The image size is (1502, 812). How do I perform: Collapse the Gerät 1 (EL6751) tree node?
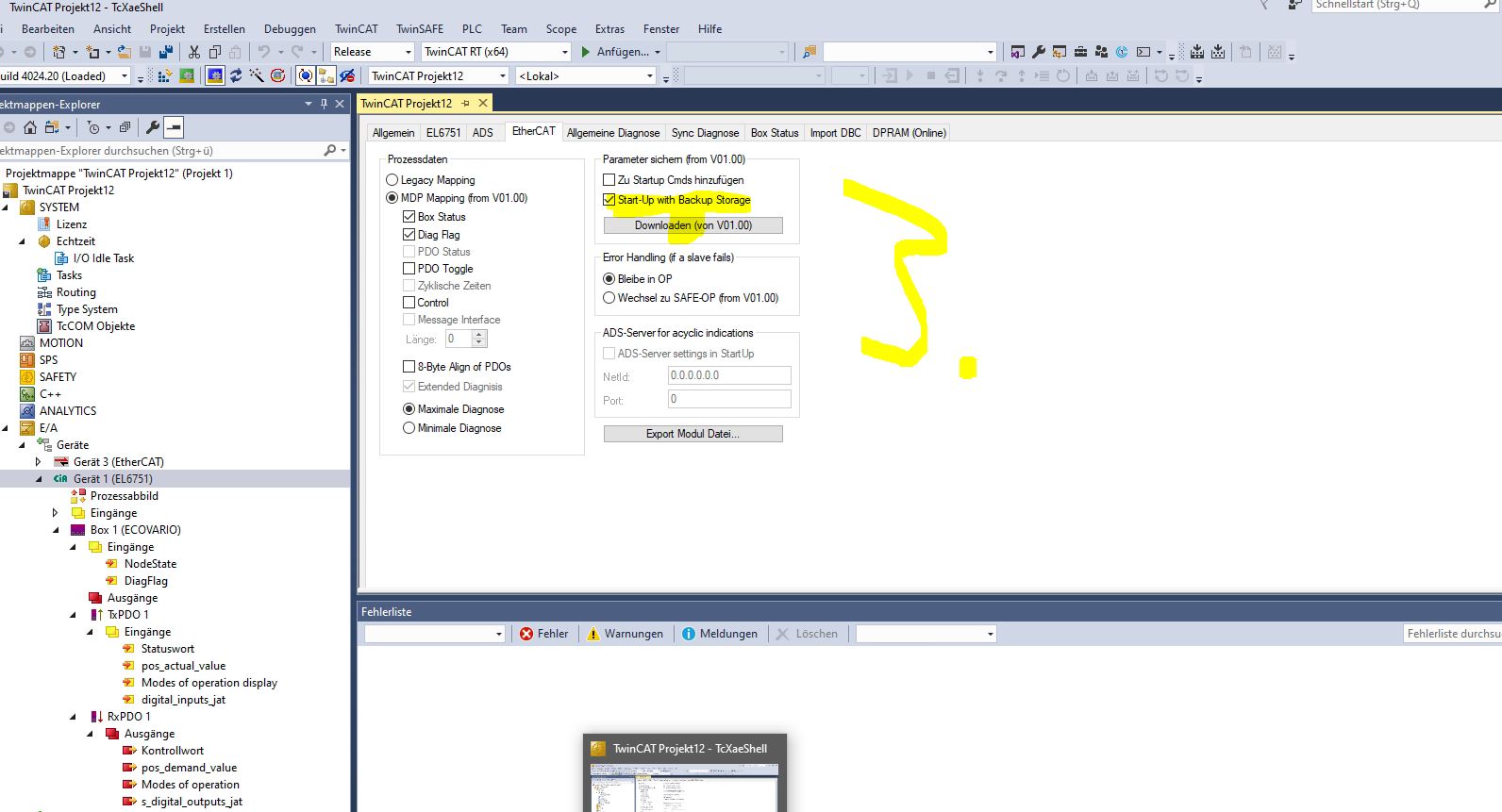[x=39, y=479]
